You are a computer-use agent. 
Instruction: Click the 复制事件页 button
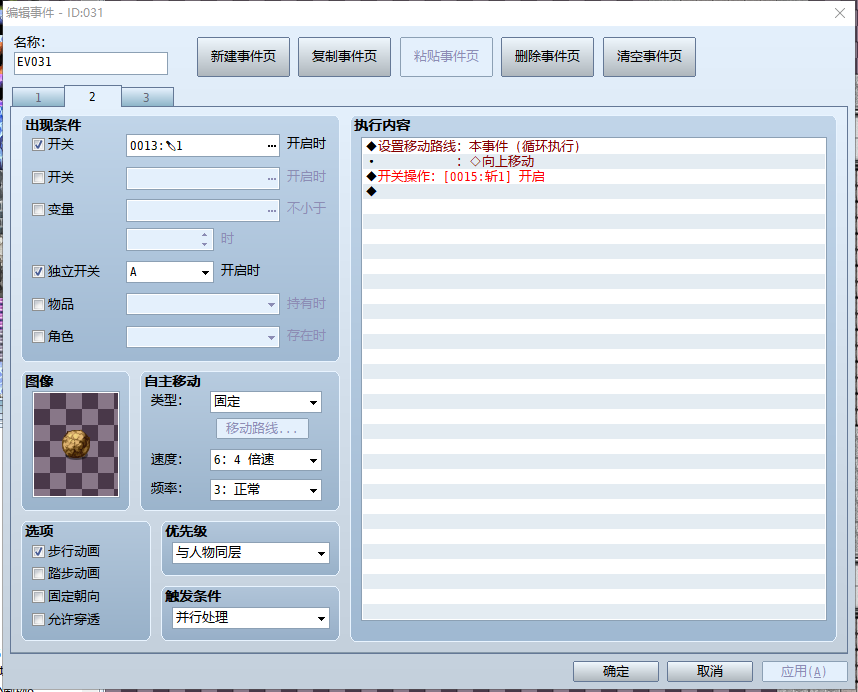click(x=344, y=57)
